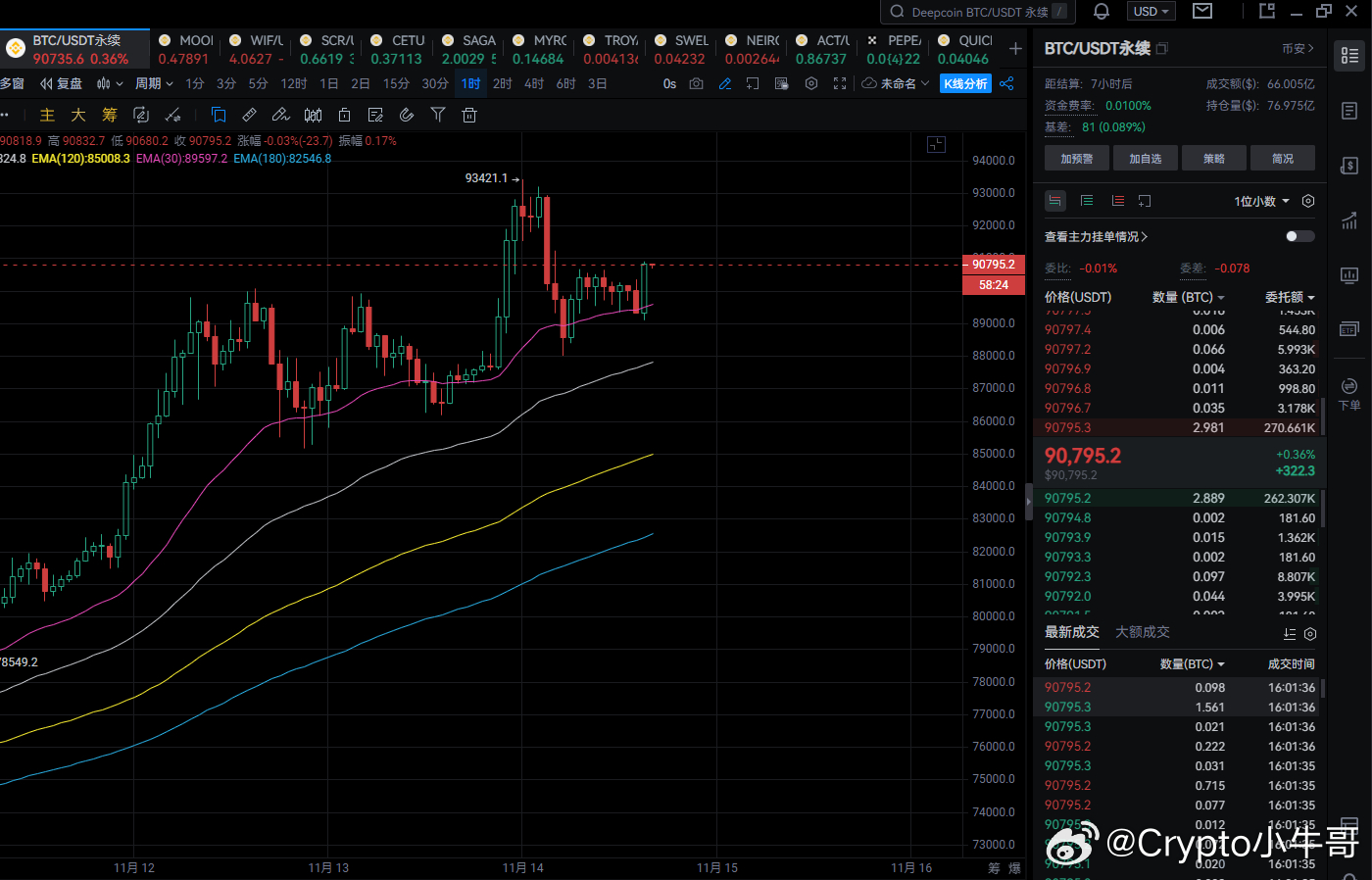The height and width of the screenshot is (880, 1372).
Task: Click the Deepcoin BTC/USDT search field
Action: (x=978, y=12)
